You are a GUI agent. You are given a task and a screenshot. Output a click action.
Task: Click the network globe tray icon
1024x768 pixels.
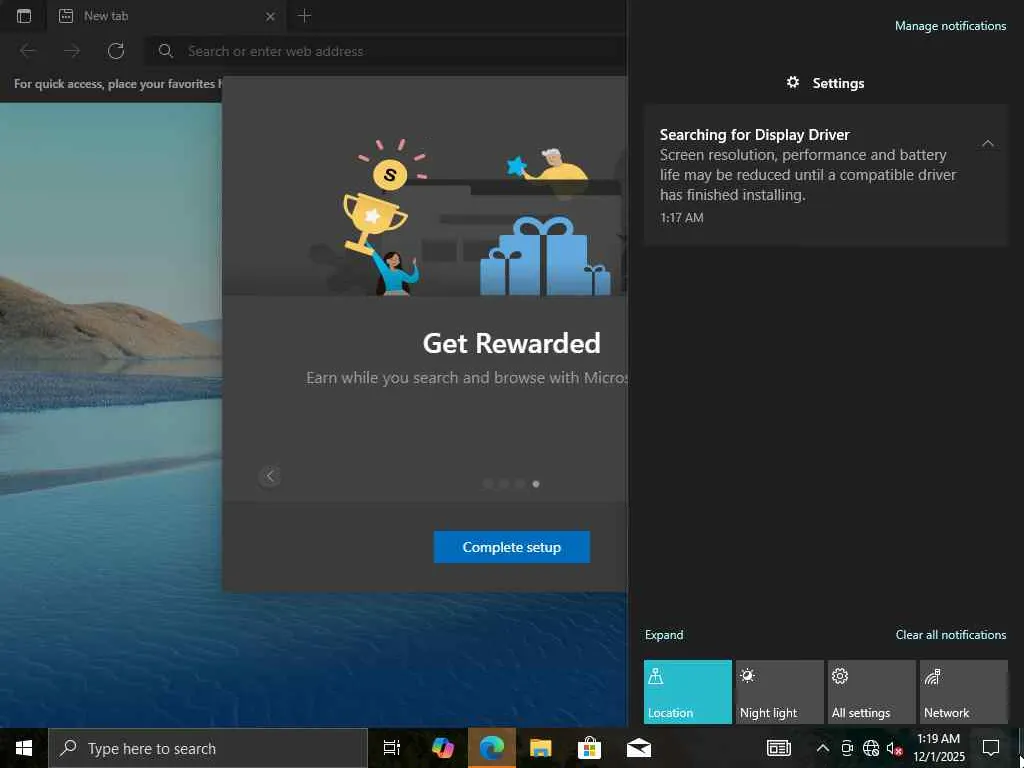point(871,748)
